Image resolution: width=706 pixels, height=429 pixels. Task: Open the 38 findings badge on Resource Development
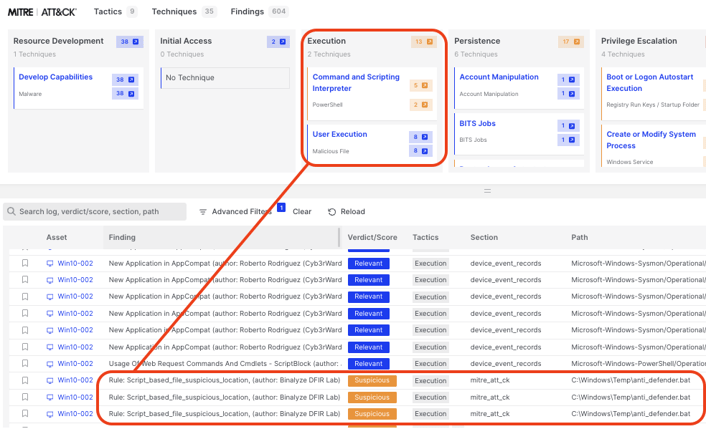(x=130, y=41)
